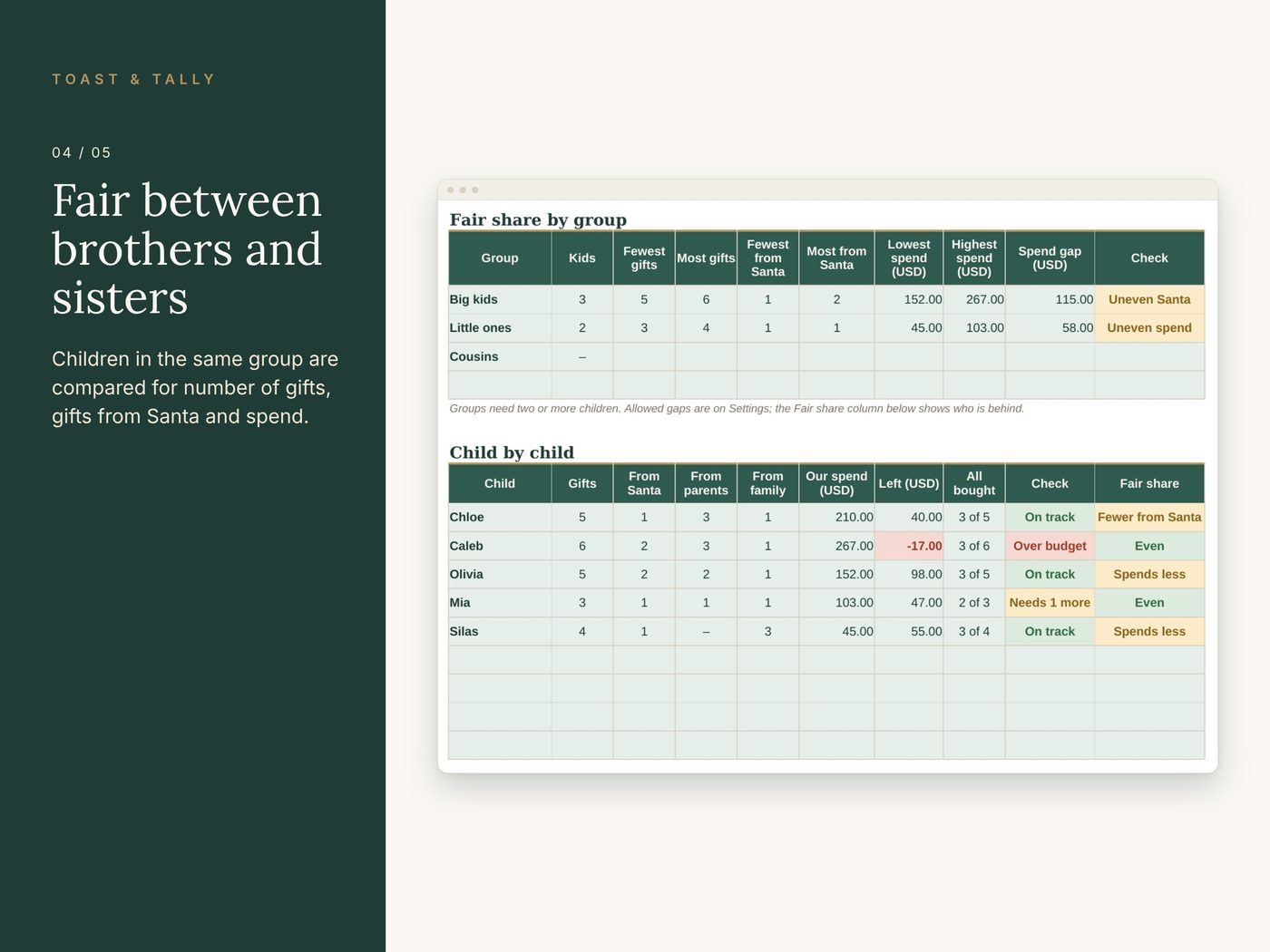This screenshot has width=1270, height=952.
Task: Click the "Fair between brothers and sisters" heading
Action: click(187, 248)
